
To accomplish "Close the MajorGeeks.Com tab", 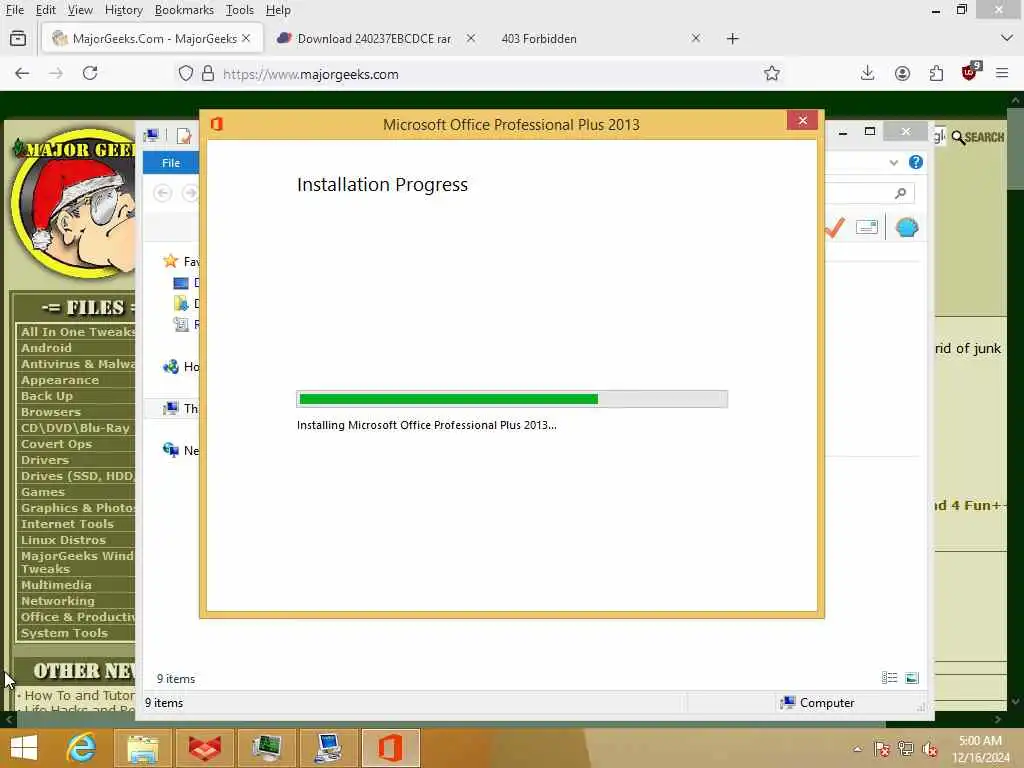I will [x=246, y=38].
